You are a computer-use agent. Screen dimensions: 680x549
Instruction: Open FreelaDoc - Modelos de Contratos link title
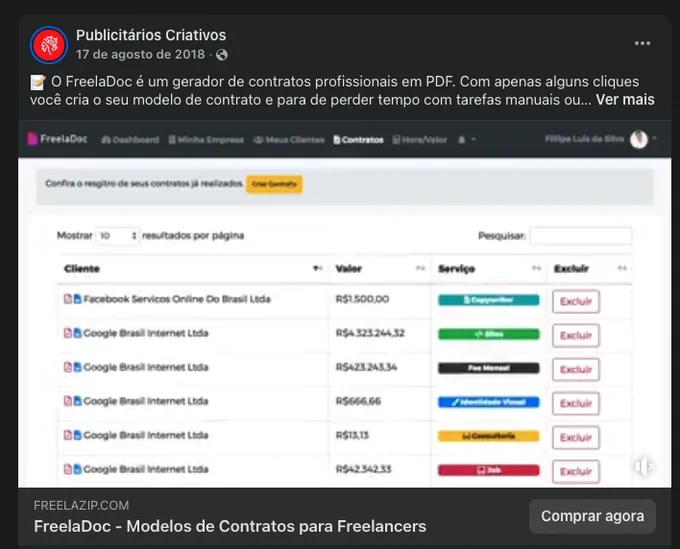point(230,526)
